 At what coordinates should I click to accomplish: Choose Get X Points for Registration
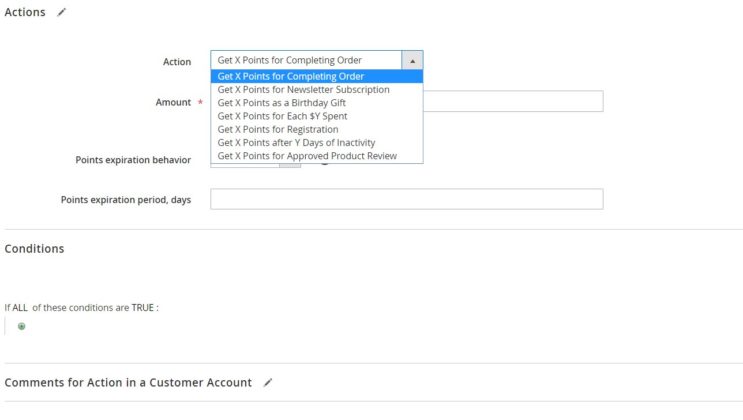(278, 129)
